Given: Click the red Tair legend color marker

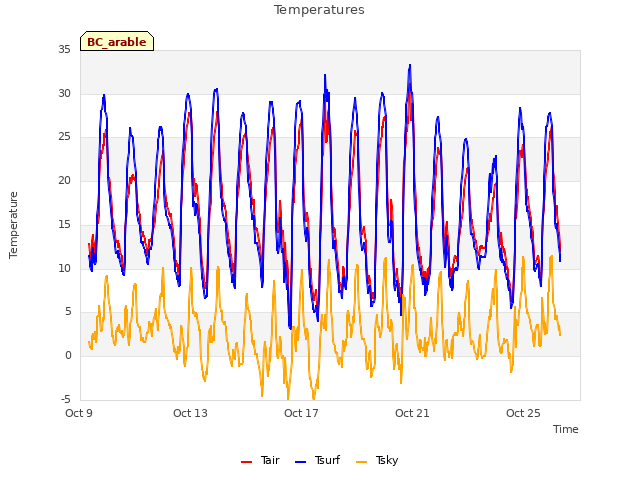Looking at the screenshot, I should click(x=247, y=462).
